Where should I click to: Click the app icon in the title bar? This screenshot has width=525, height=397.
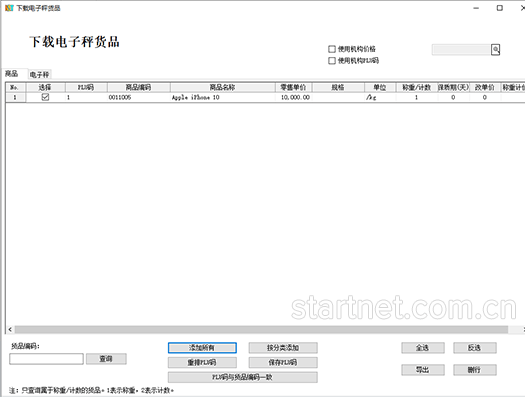click(9, 8)
